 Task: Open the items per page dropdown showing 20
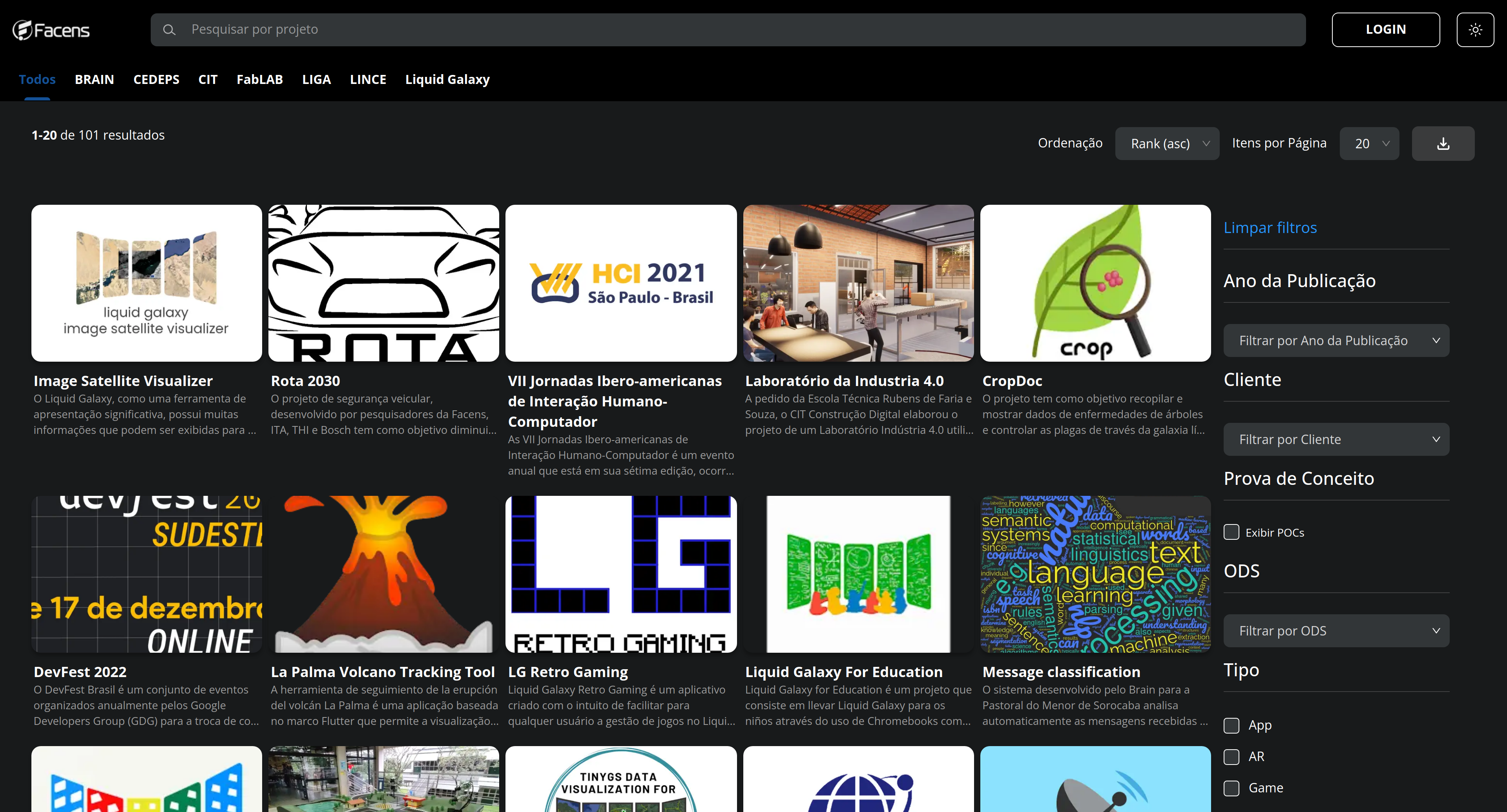tap(1369, 144)
